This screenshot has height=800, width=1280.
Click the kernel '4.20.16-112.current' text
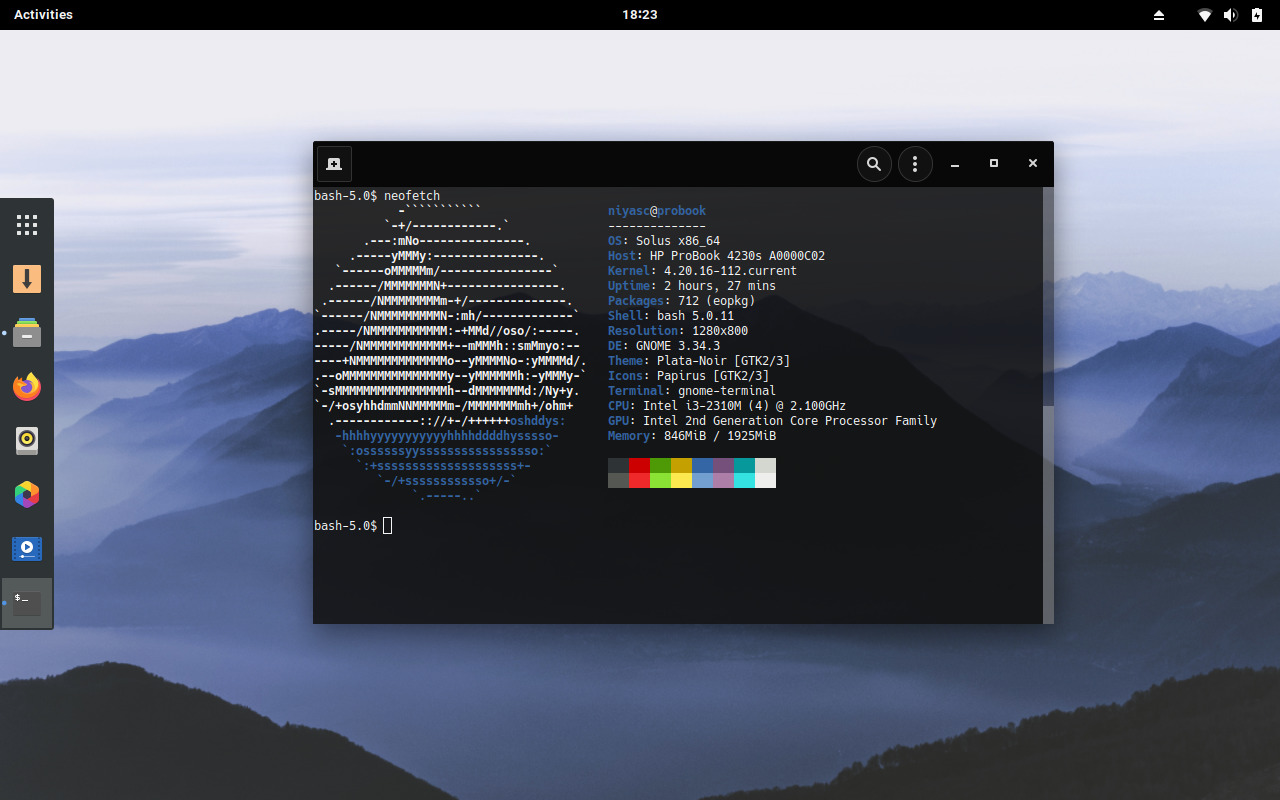(x=730, y=271)
